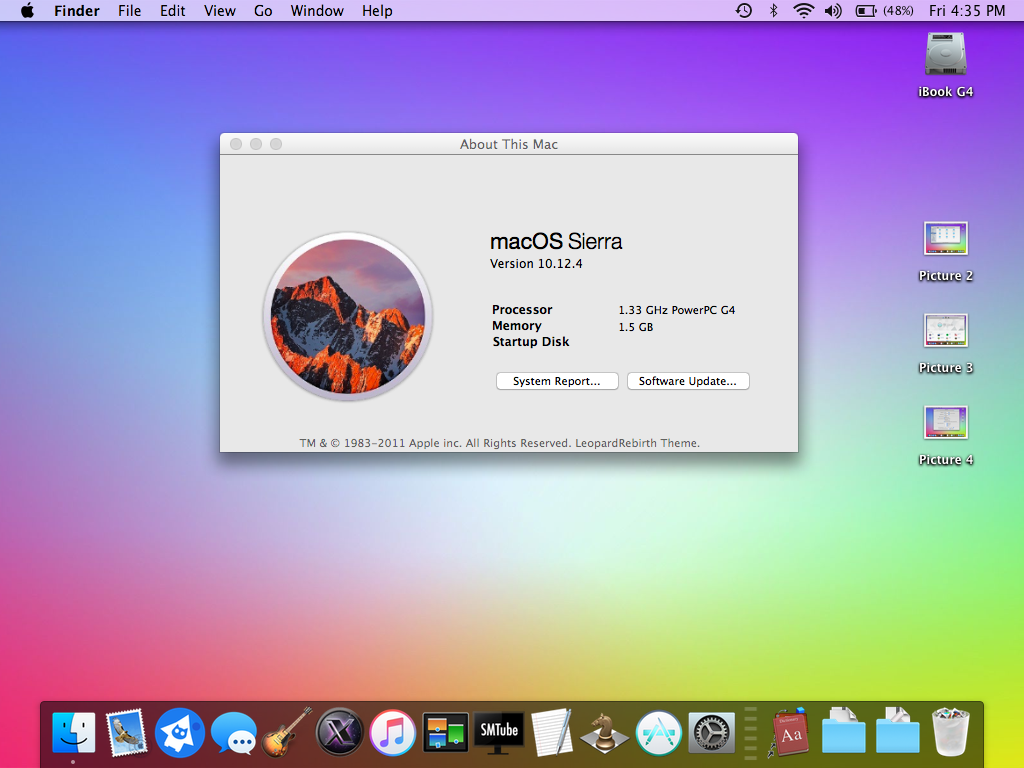
Task: Open System Preferences gear icon
Action: pos(712,733)
